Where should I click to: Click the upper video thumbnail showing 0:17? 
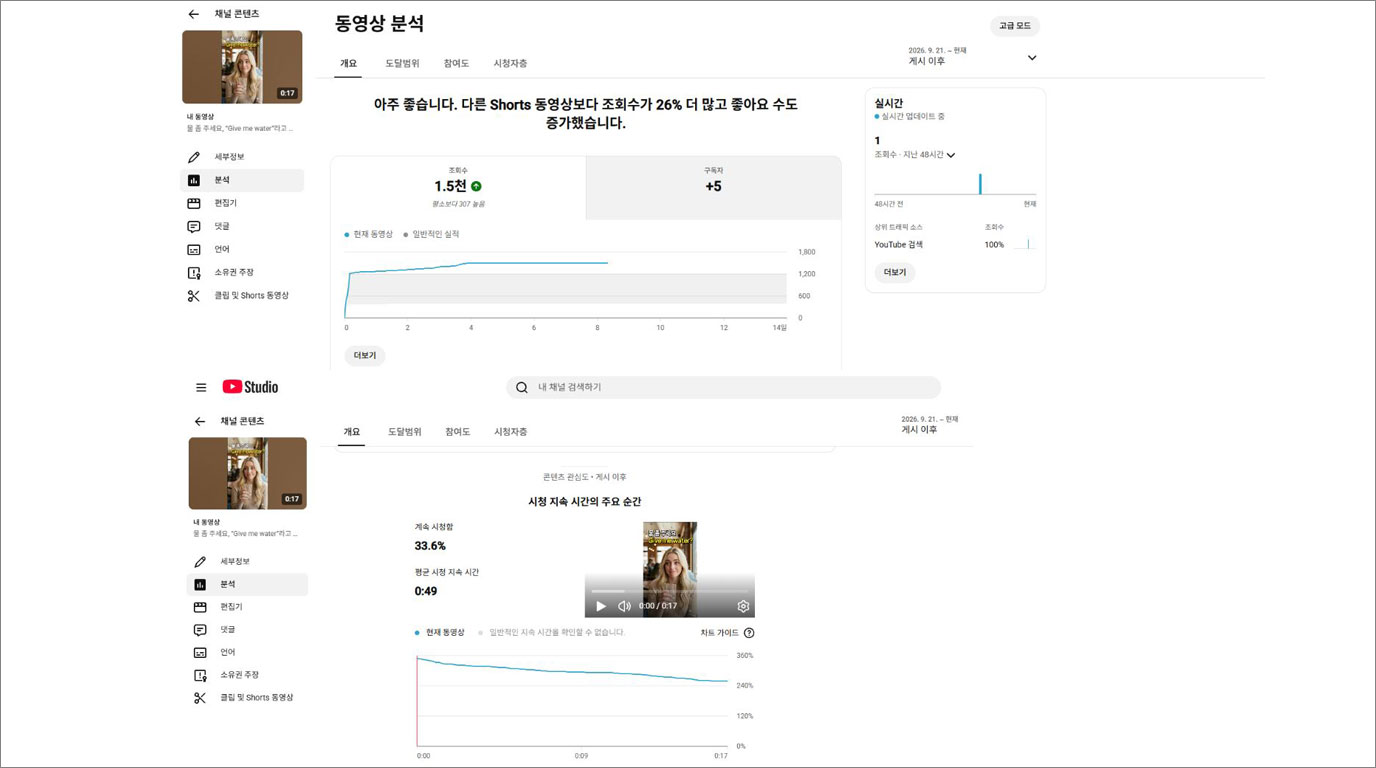coord(242,67)
